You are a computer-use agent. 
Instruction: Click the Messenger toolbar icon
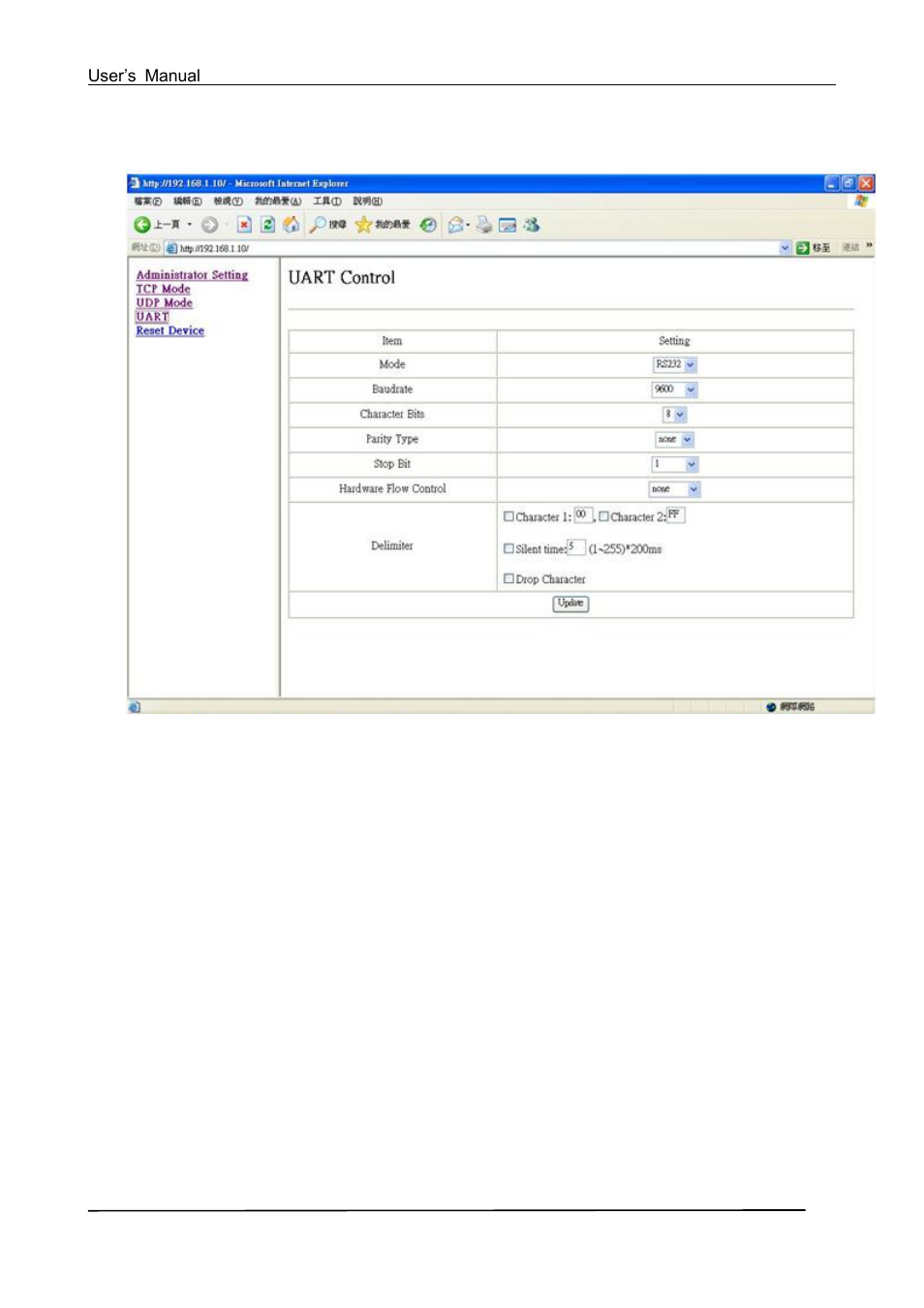tap(532, 225)
